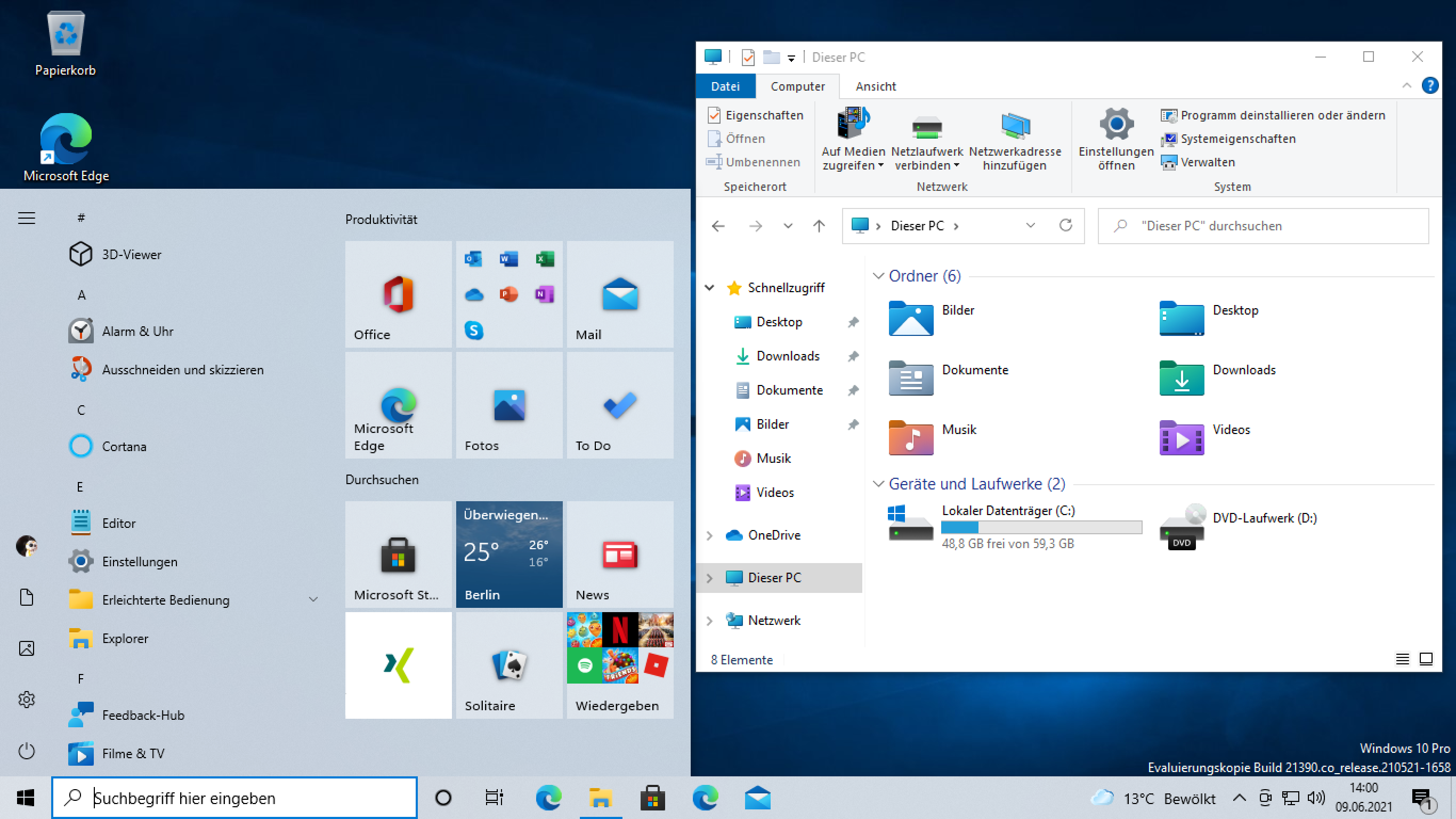Switch to large icons view toggle

click(x=1426, y=660)
